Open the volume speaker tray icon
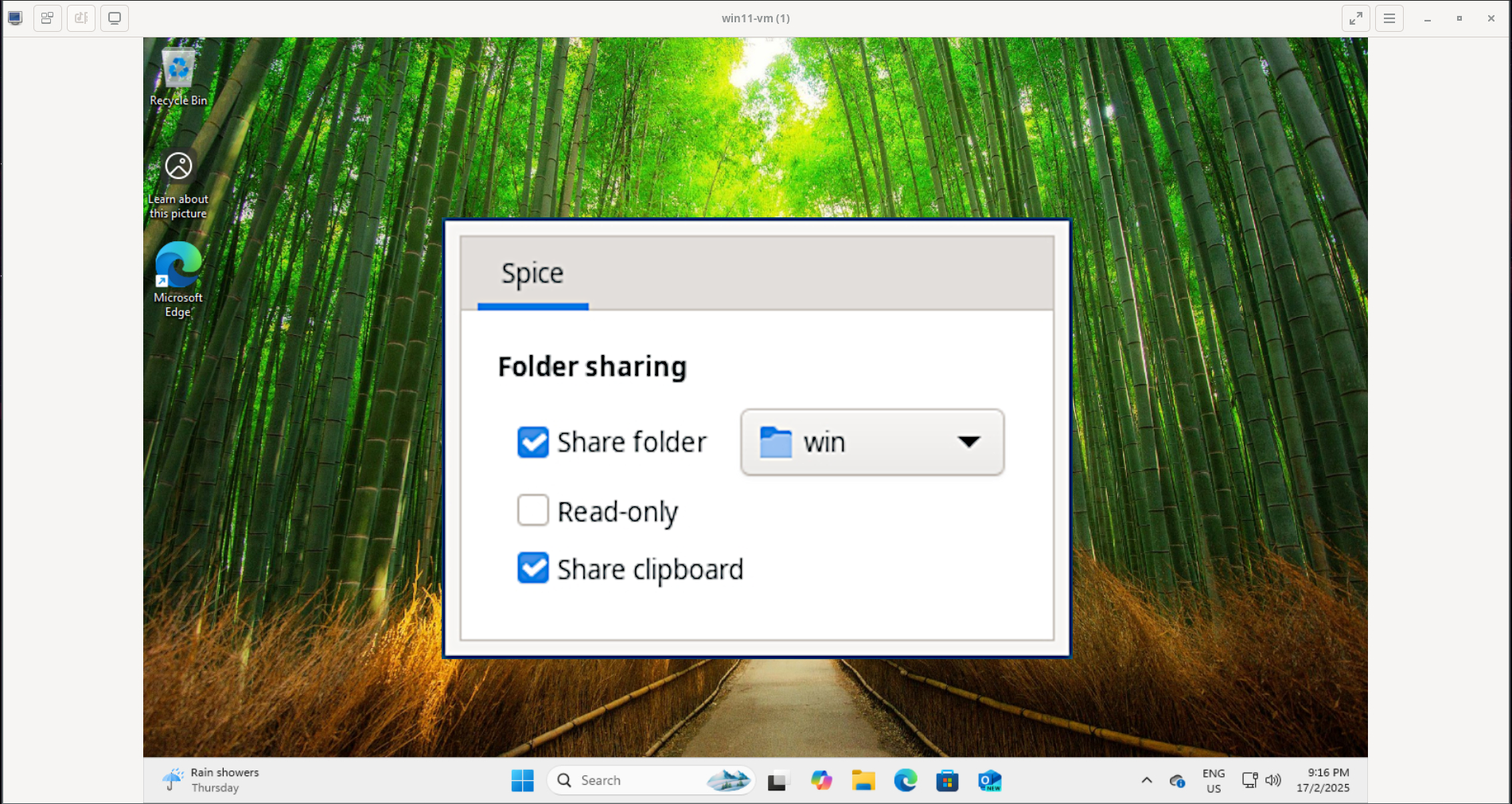 click(x=1273, y=781)
